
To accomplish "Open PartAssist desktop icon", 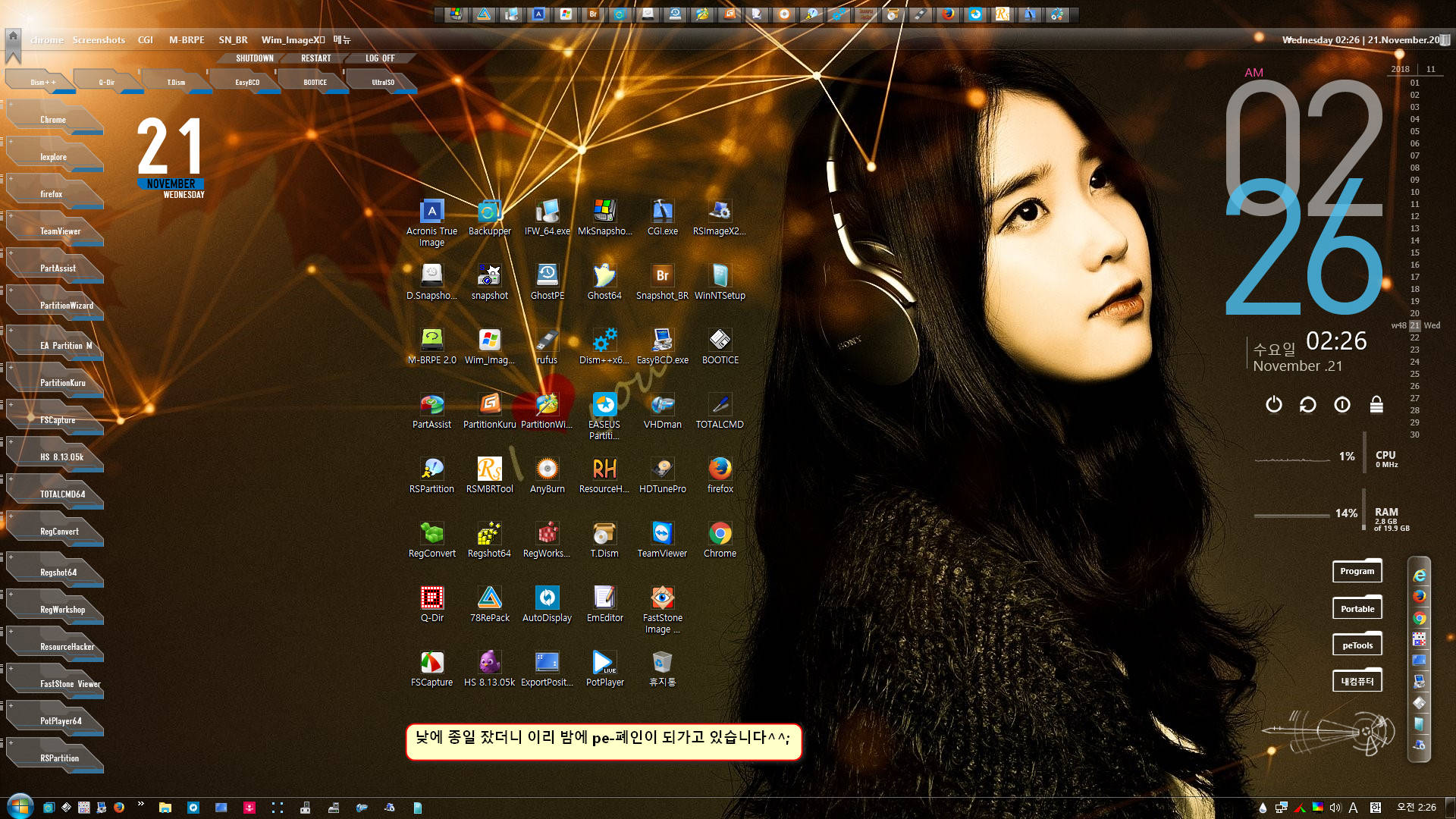I will click(x=431, y=411).
